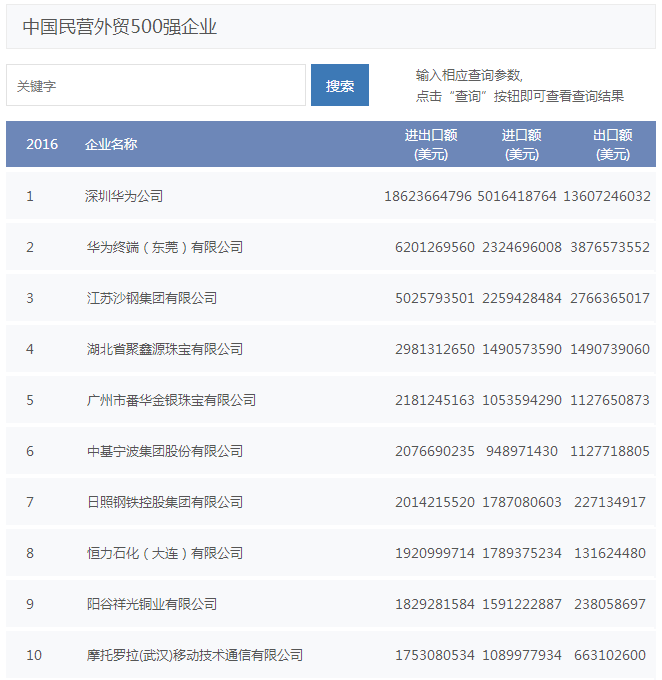Viewport: 662px width, 680px height.
Task: Click total trade value 2981312650
Action: (x=435, y=349)
